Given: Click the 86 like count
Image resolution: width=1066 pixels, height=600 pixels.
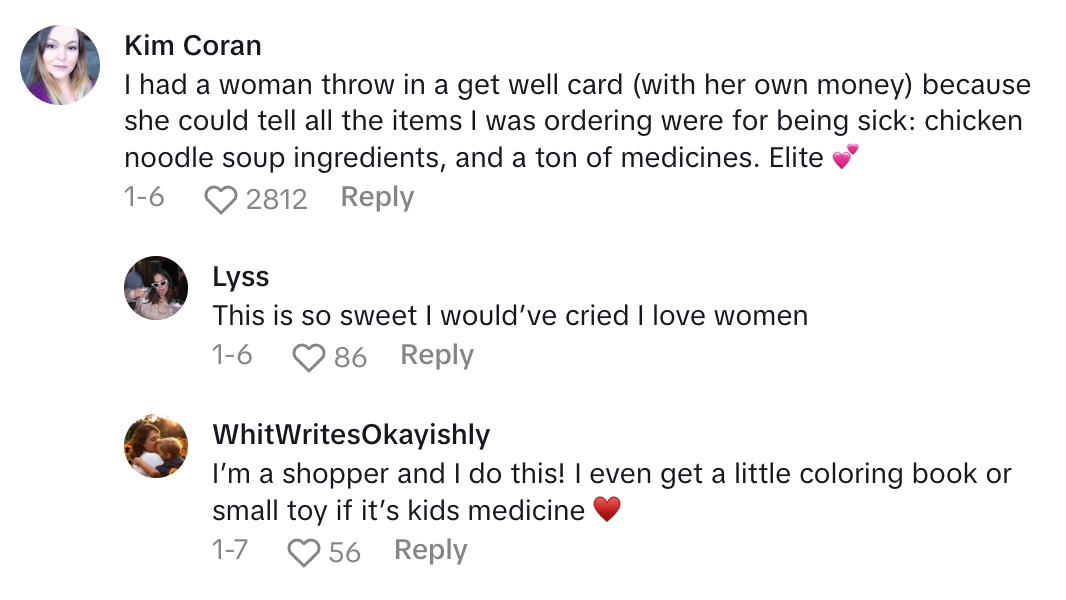Looking at the screenshot, I should pyautogui.click(x=350, y=357).
